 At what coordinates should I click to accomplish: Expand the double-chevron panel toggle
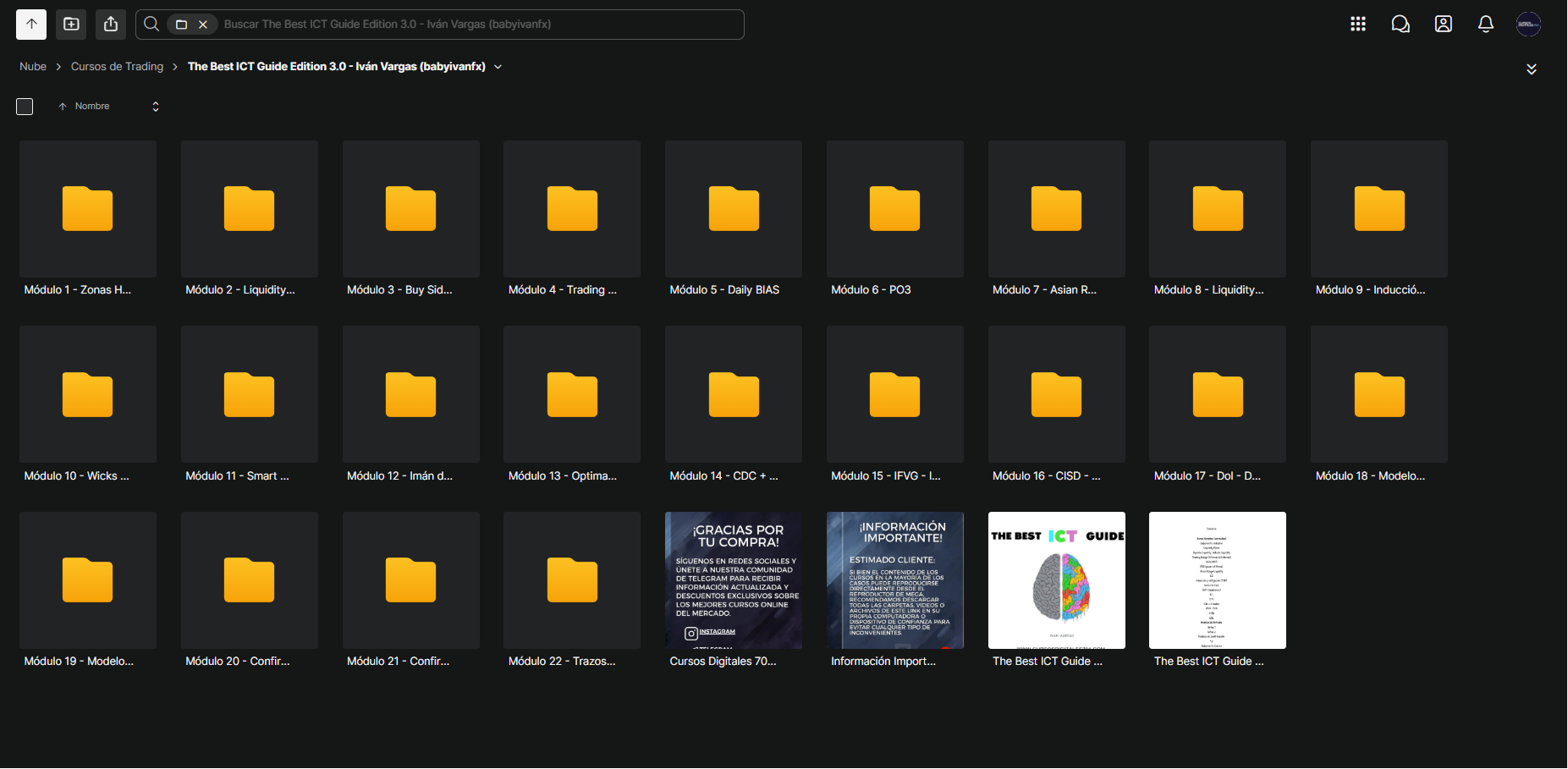click(x=1532, y=69)
